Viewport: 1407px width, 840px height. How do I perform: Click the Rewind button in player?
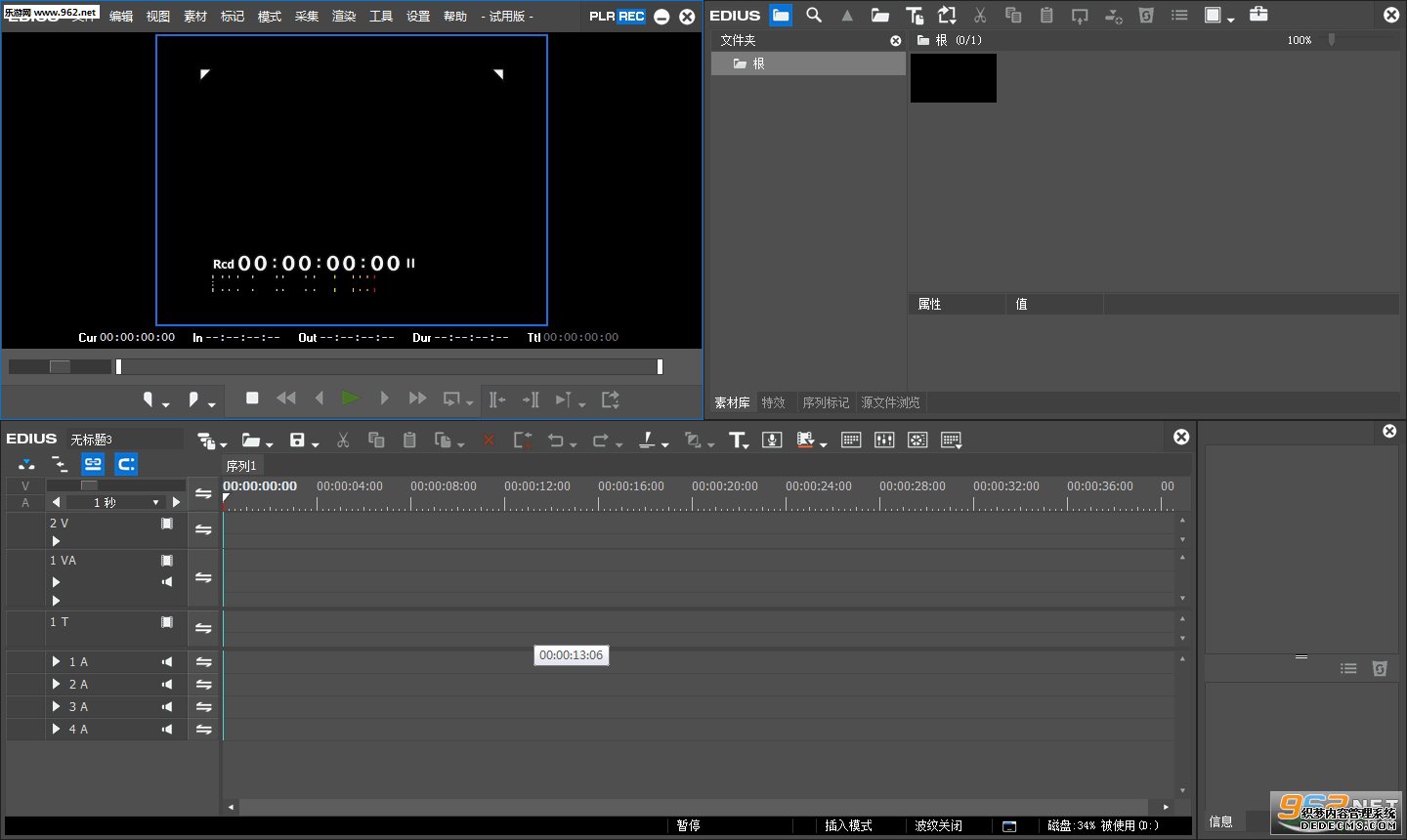pos(286,398)
